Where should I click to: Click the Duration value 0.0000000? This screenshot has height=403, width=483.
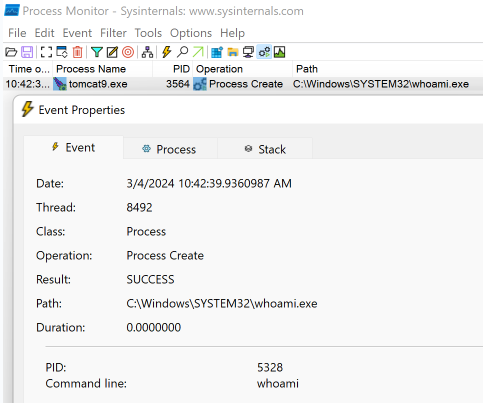pyautogui.click(x=154, y=327)
